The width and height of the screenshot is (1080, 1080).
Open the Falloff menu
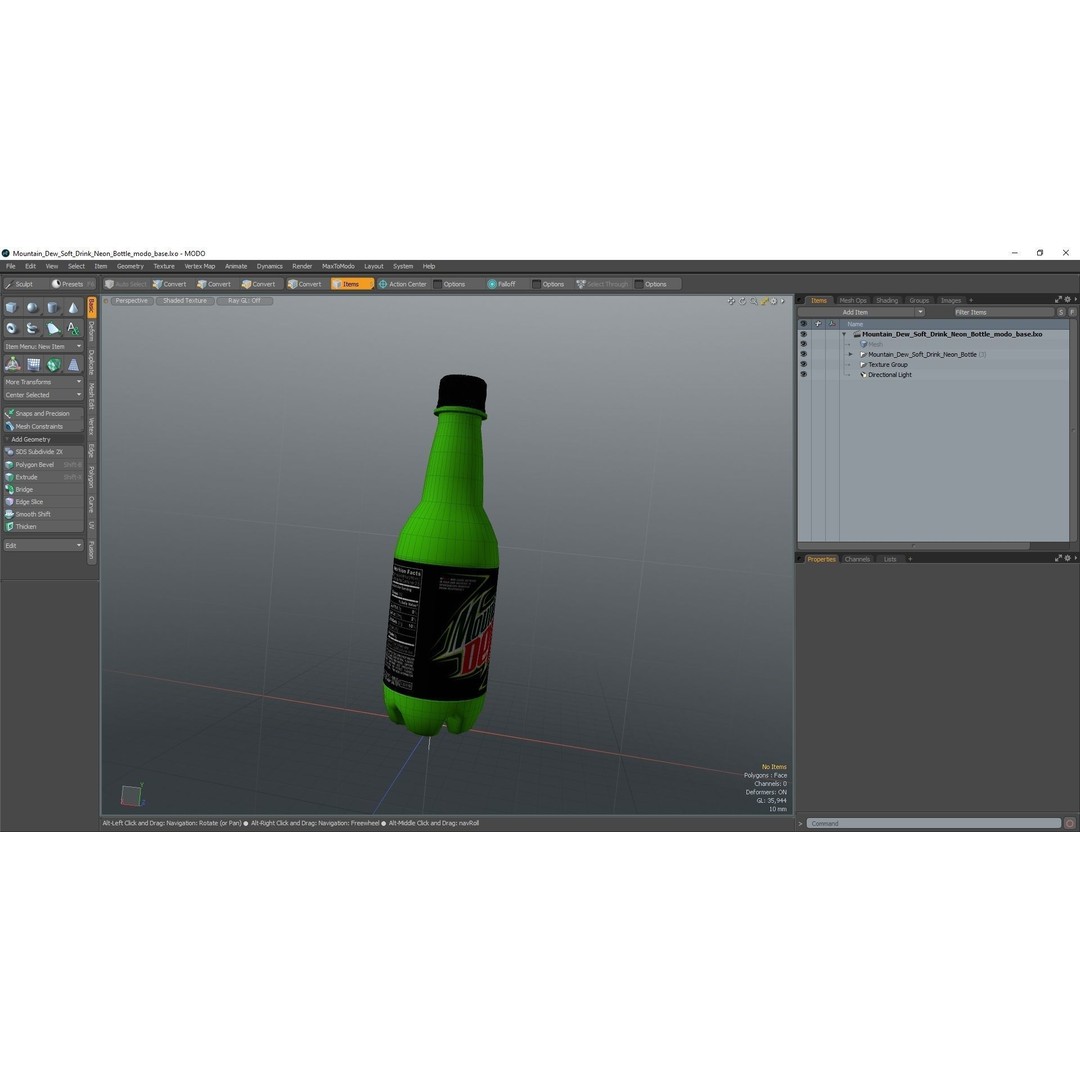click(x=501, y=284)
